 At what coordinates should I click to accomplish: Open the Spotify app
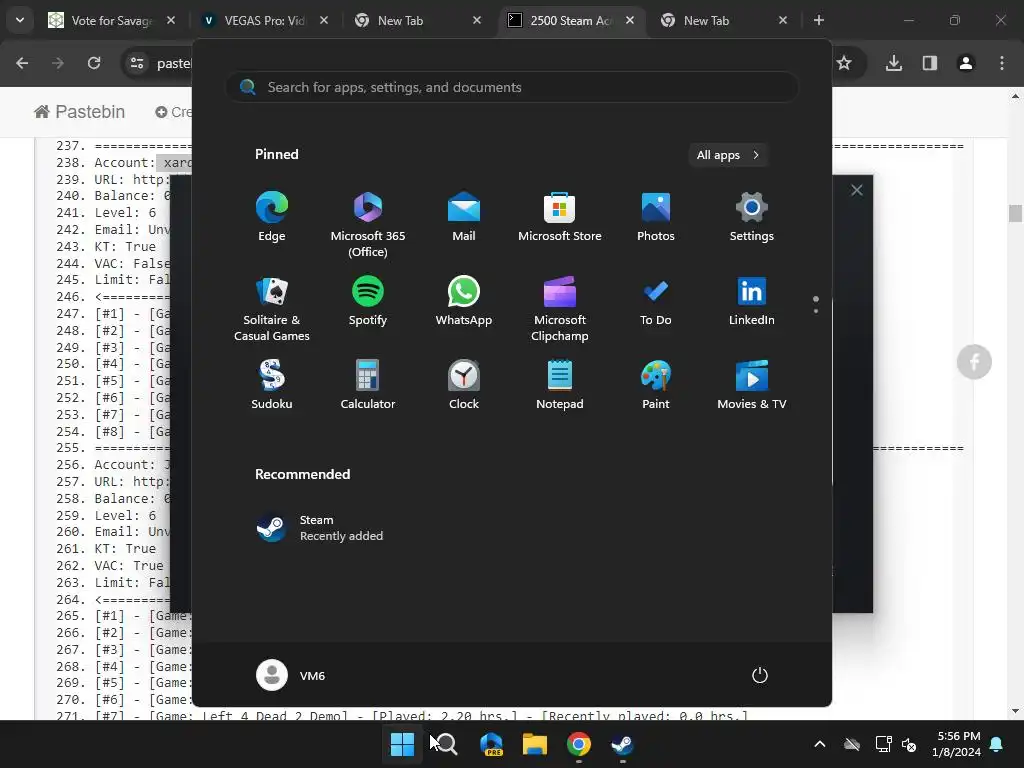(x=368, y=301)
